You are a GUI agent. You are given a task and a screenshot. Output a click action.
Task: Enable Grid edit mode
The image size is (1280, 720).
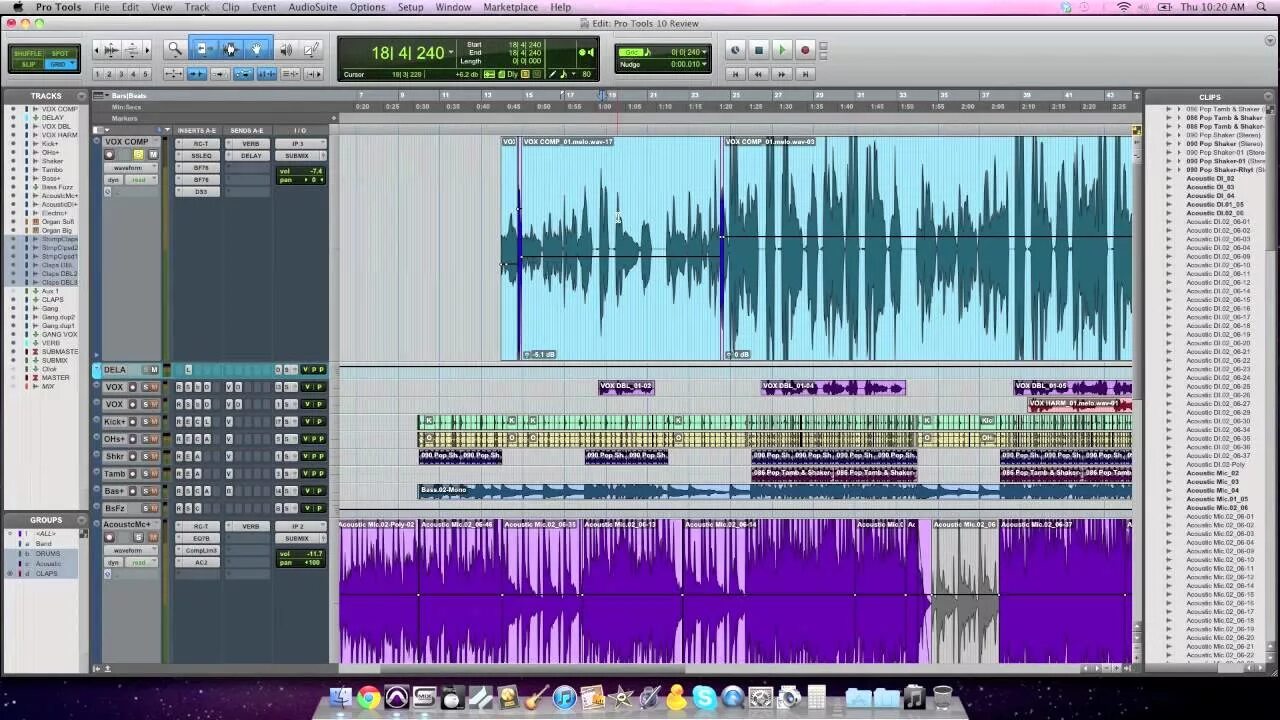point(60,64)
